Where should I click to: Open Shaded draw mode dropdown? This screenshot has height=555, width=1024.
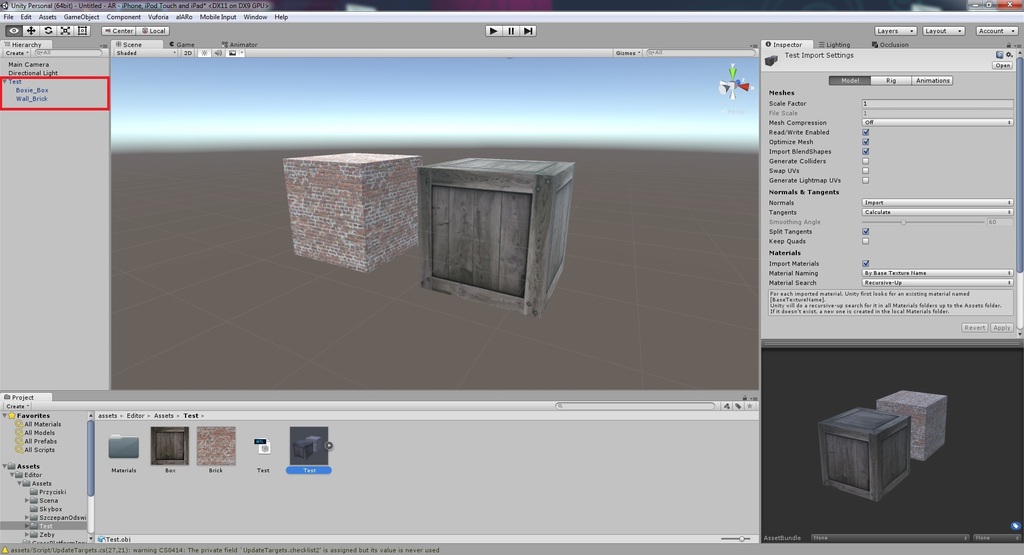[146, 53]
